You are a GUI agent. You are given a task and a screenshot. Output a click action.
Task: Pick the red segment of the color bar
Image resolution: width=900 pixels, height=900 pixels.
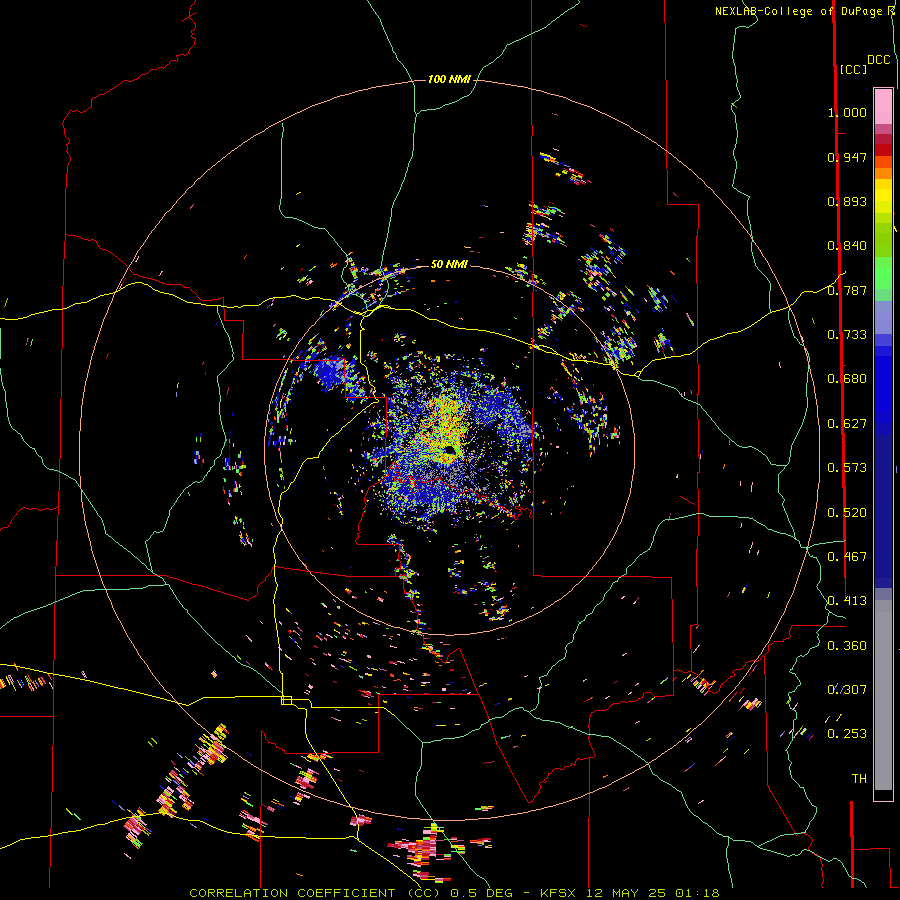point(883,150)
